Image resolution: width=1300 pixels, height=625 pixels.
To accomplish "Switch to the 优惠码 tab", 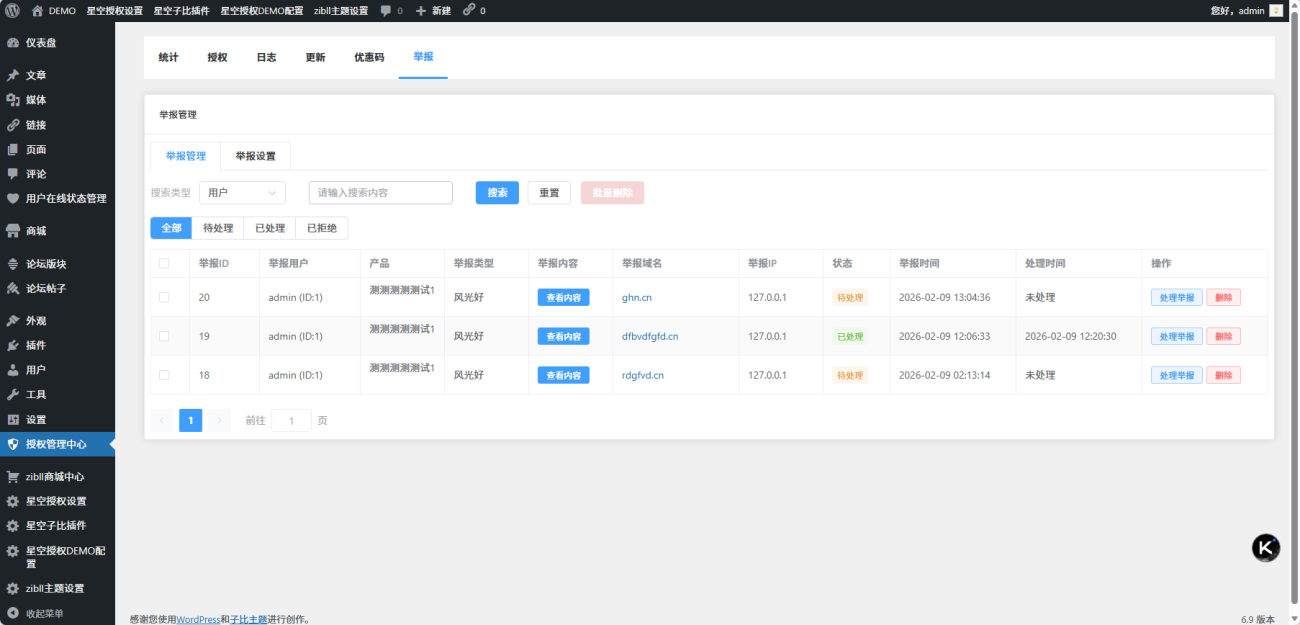I will [369, 58].
